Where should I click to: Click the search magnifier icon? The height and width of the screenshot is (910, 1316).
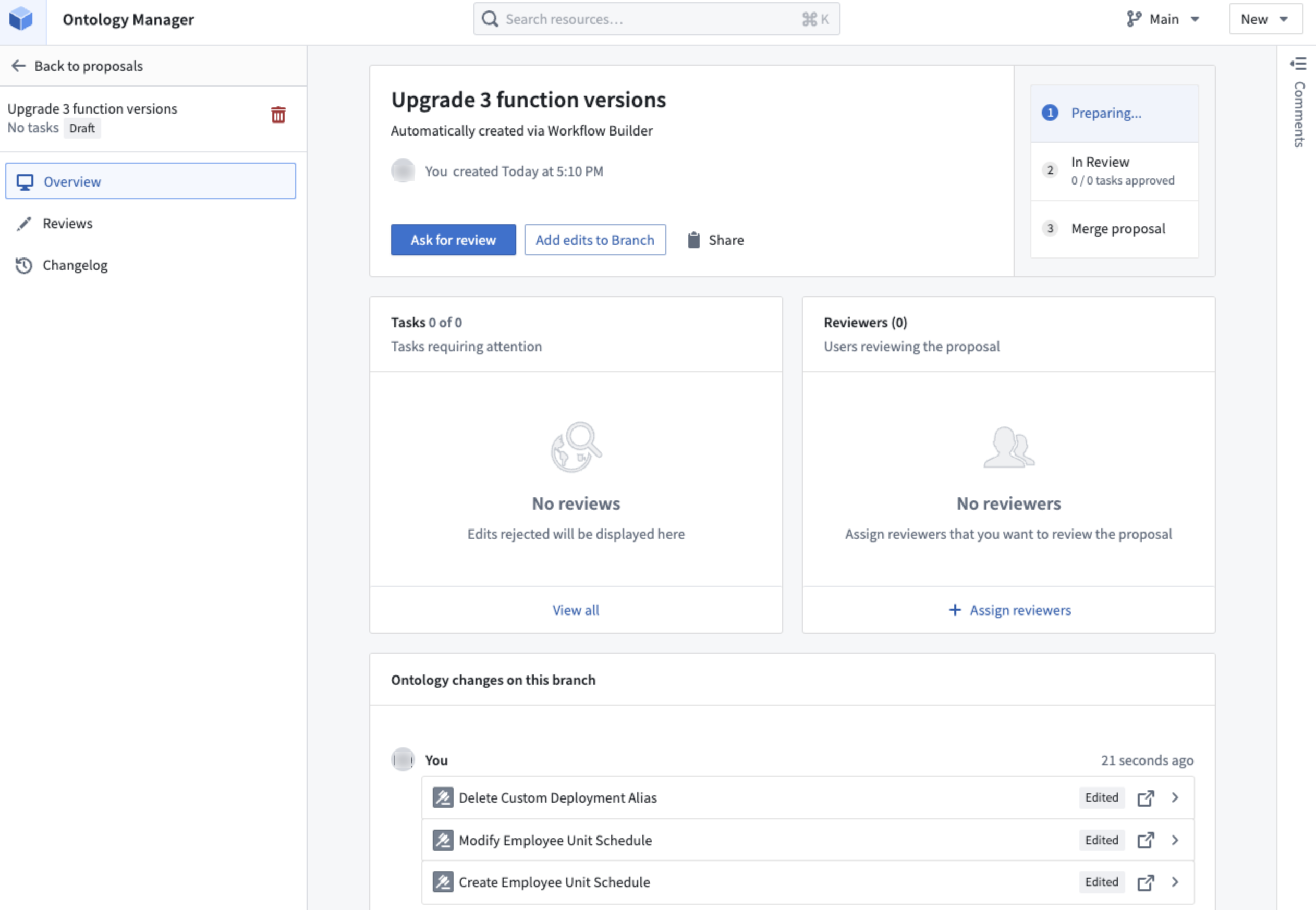click(x=490, y=18)
